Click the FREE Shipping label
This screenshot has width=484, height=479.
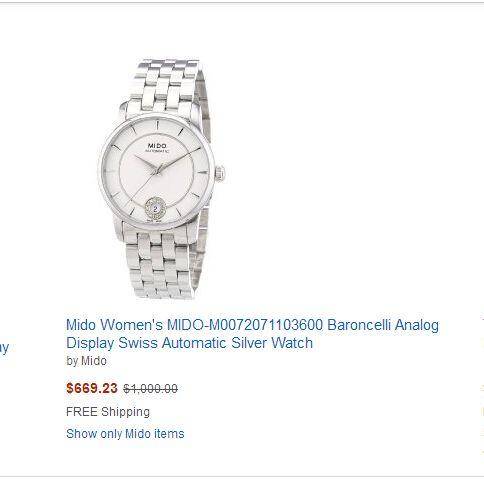pyautogui.click(x=108, y=412)
